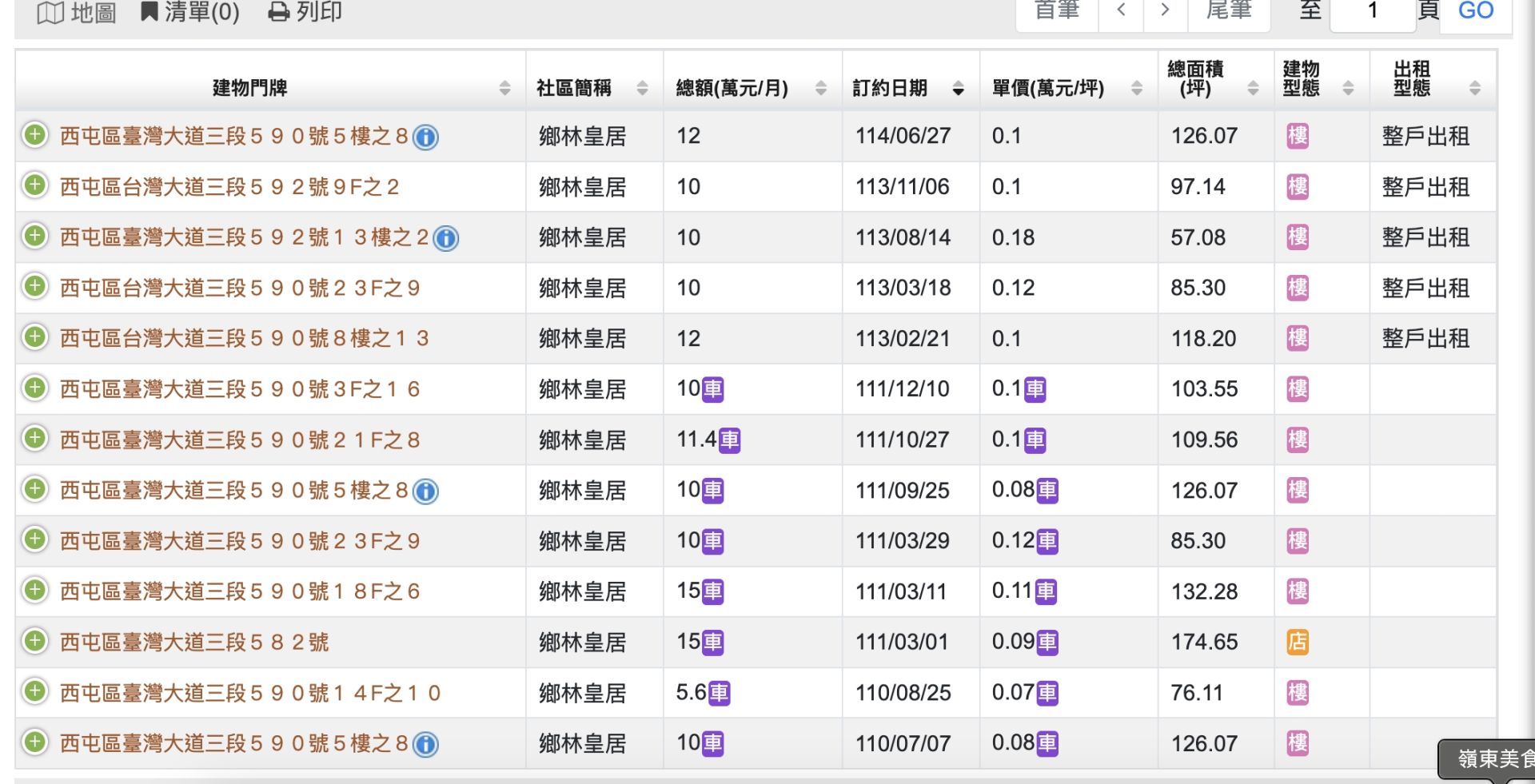Sort by 訂約日期 column

[958, 89]
